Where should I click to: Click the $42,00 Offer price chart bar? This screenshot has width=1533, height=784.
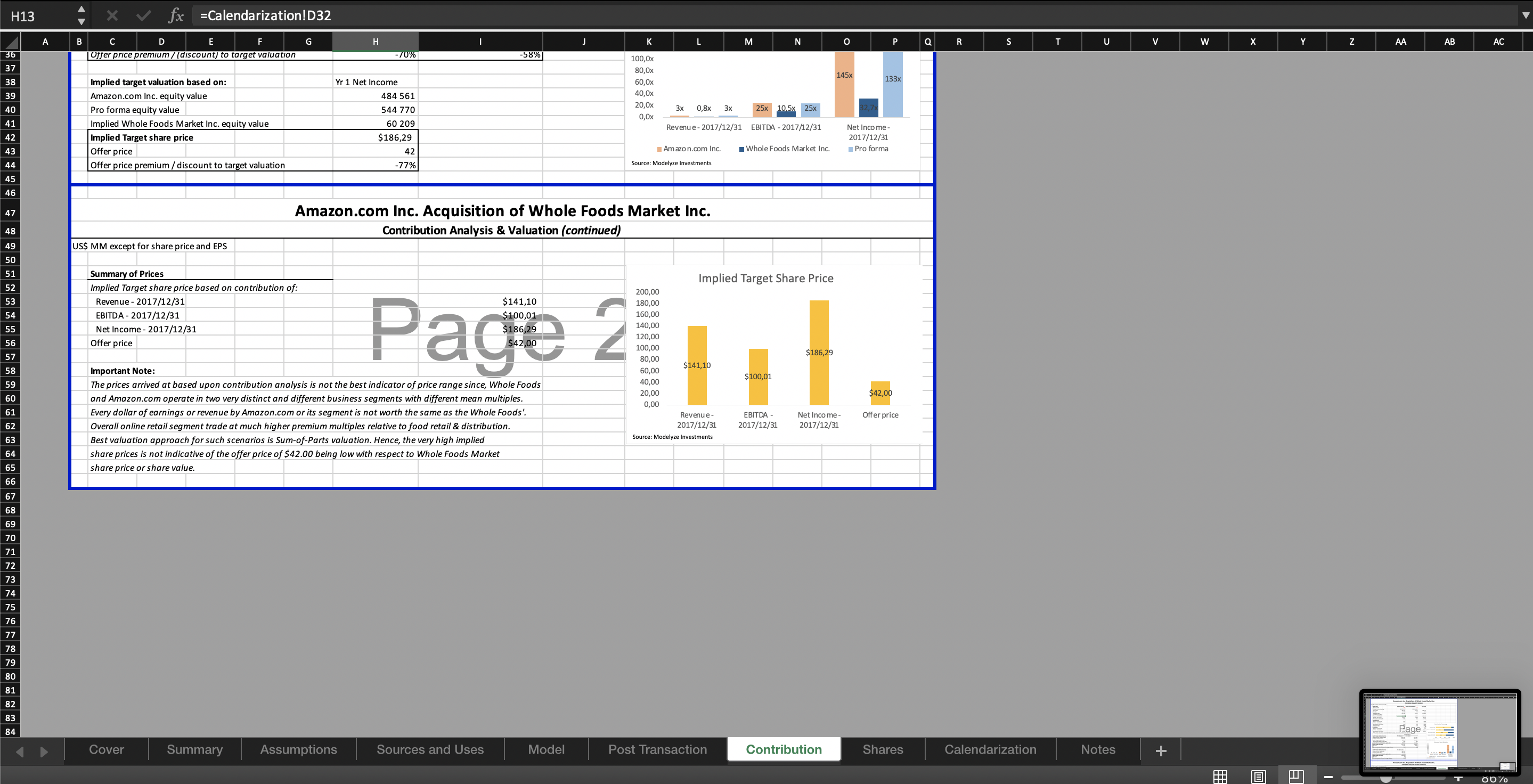click(880, 393)
